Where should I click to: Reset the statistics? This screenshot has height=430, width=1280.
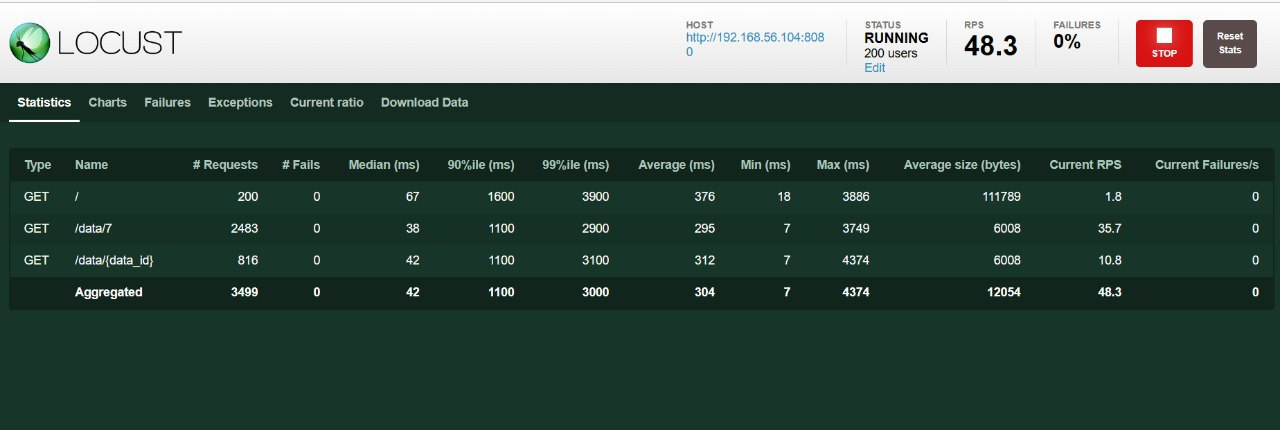(1229, 44)
